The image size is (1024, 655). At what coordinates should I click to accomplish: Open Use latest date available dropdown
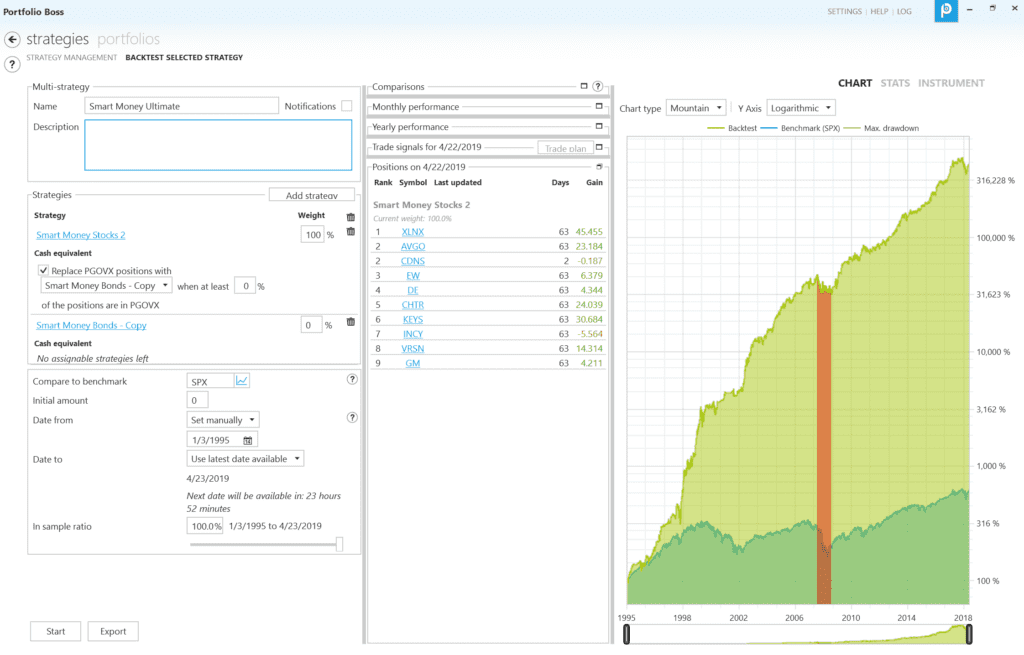(x=245, y=459)
